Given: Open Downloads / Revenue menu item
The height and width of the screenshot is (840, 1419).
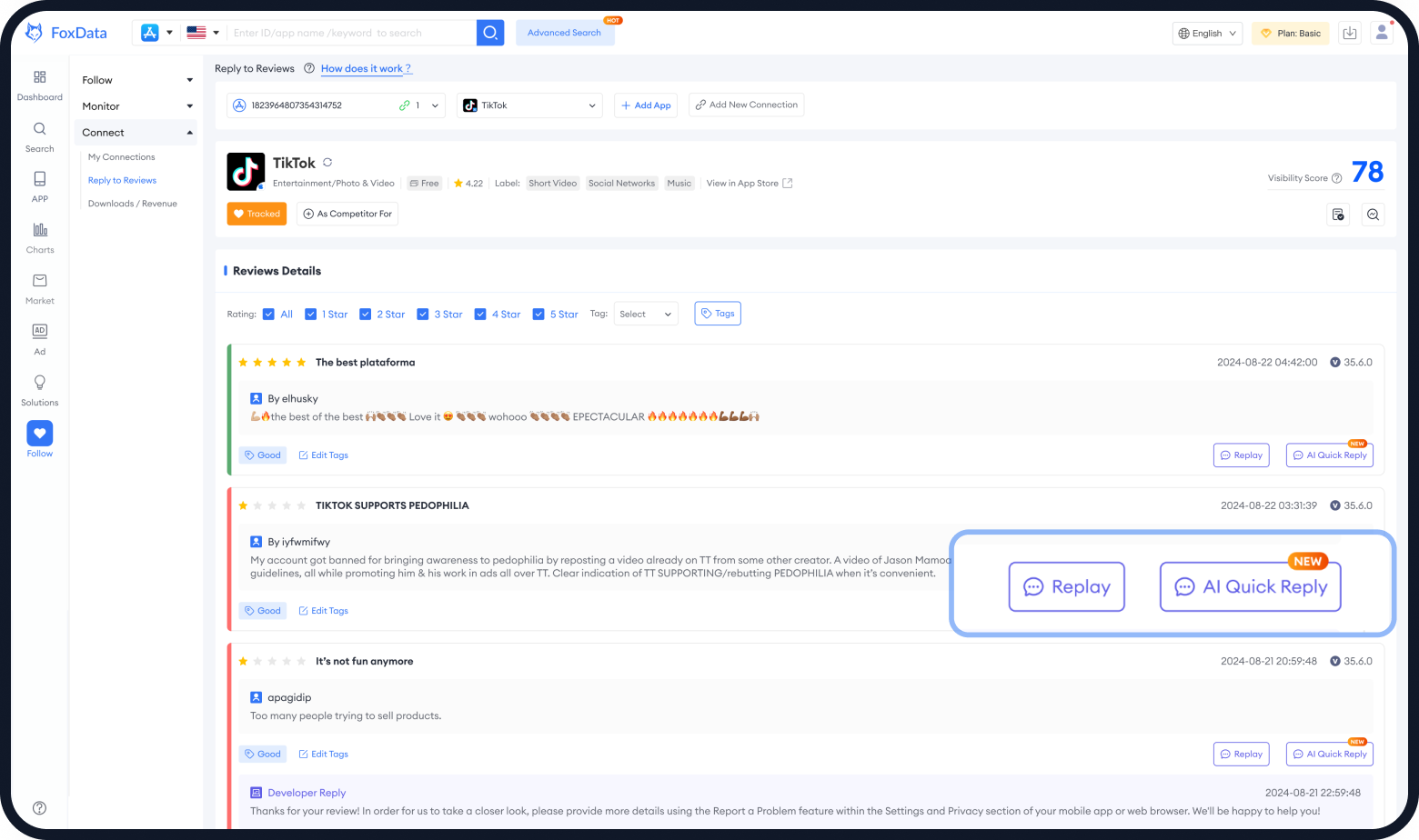Looking at the screenshot, I should (x=132, y=204).
